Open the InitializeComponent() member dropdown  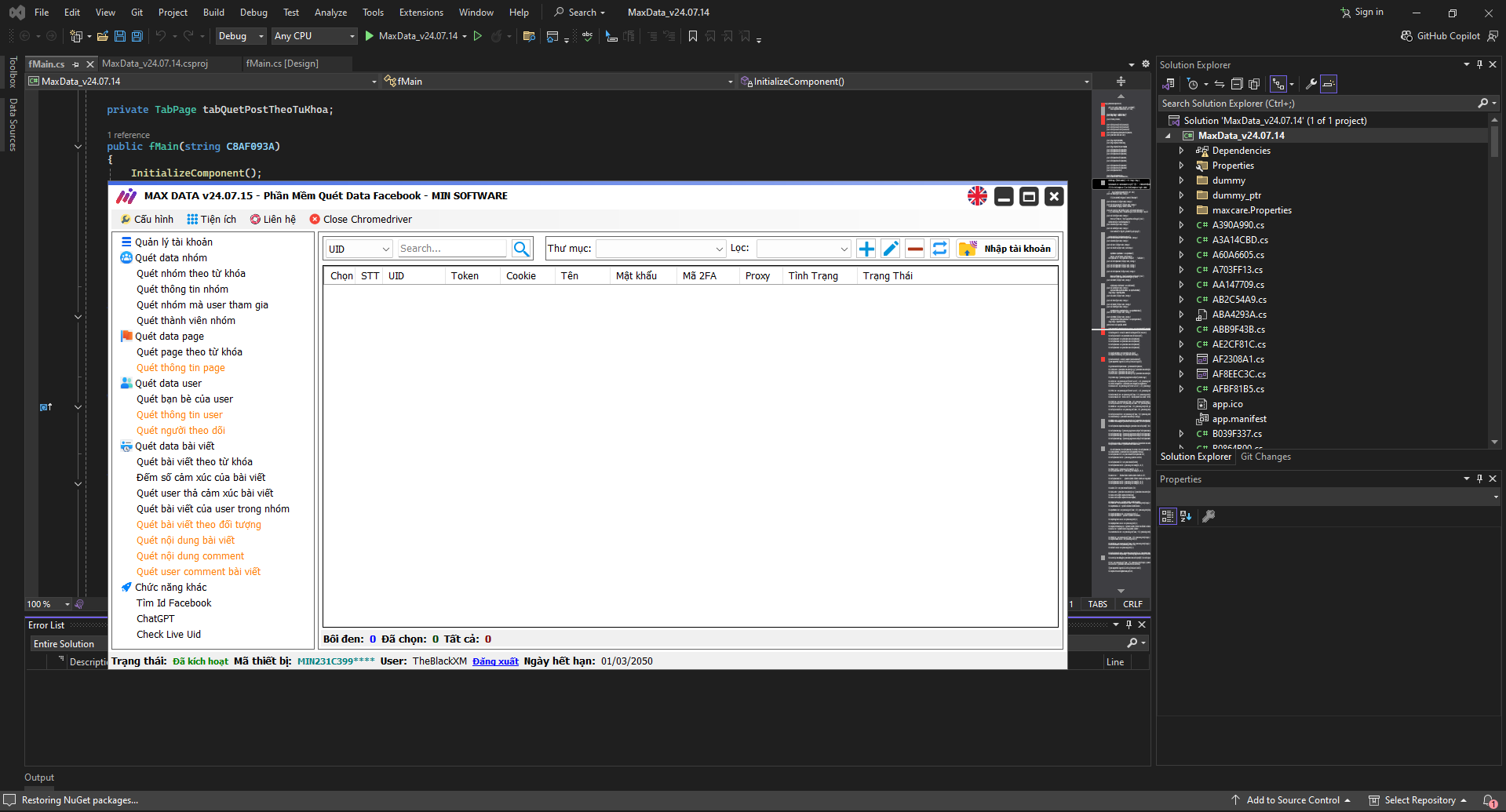[x=915, y=82]
